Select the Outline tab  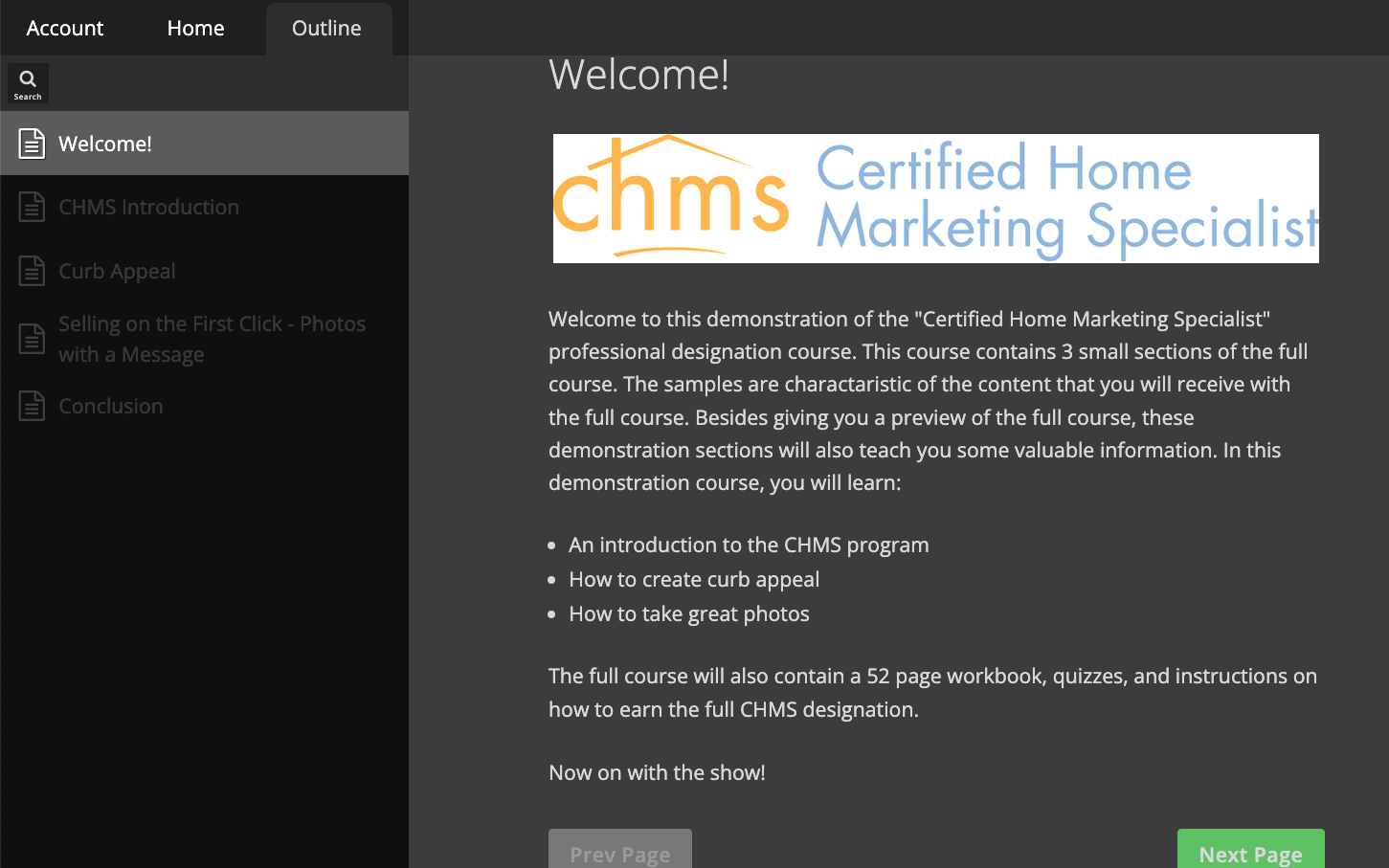tap(327, 29)
